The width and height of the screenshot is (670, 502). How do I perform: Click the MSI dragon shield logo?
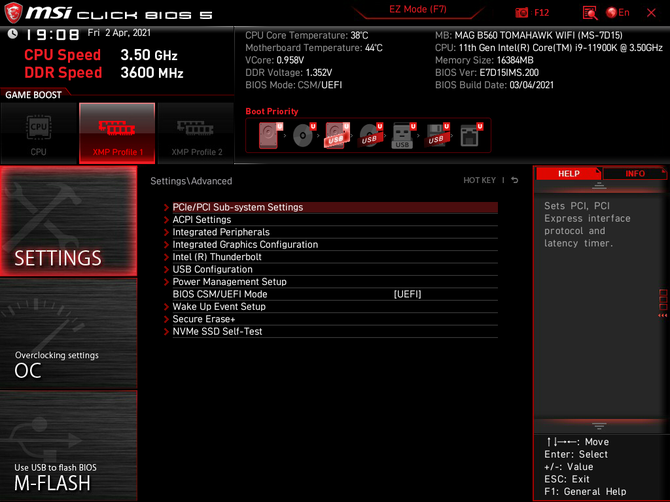tap(13, 12)
